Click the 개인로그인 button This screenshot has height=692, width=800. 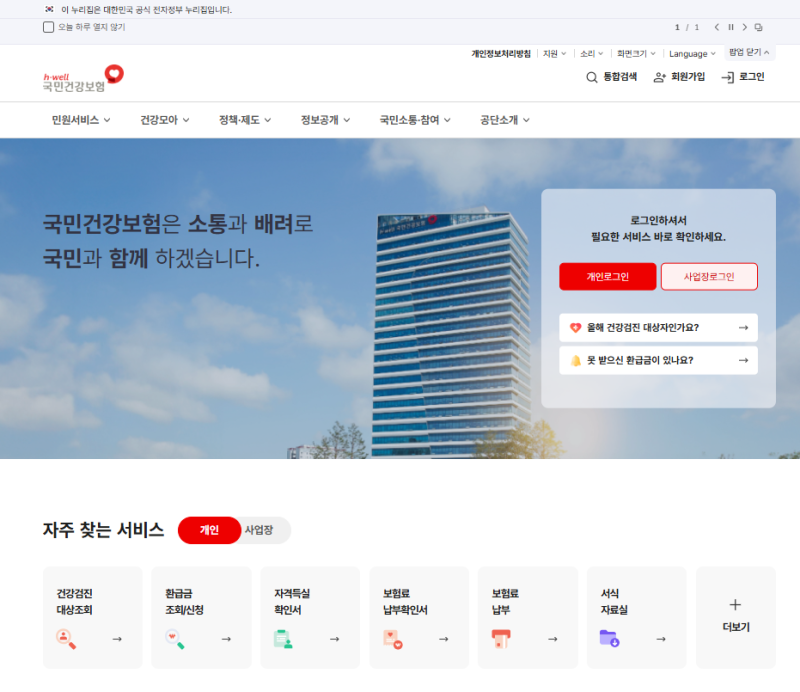(x=608, y=277)
